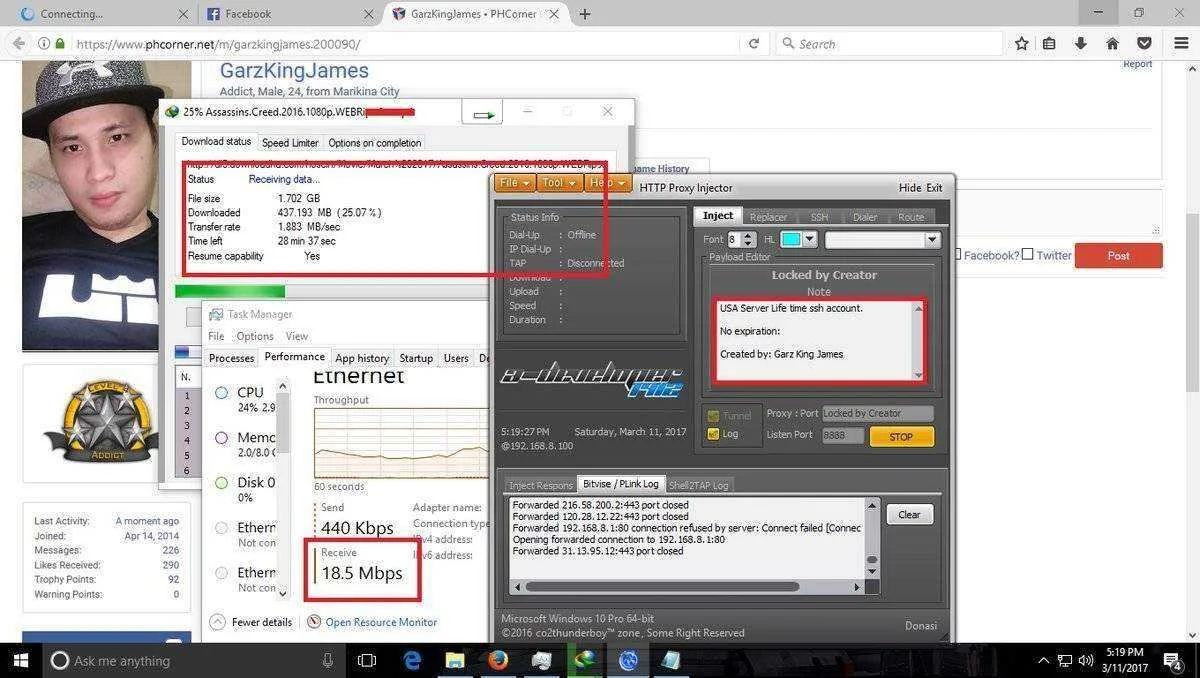This screenshot has width=1200, height=678.
Task: Bookmark this page with the star icon
Action: pyautogui.click(x=1021, y=44)
